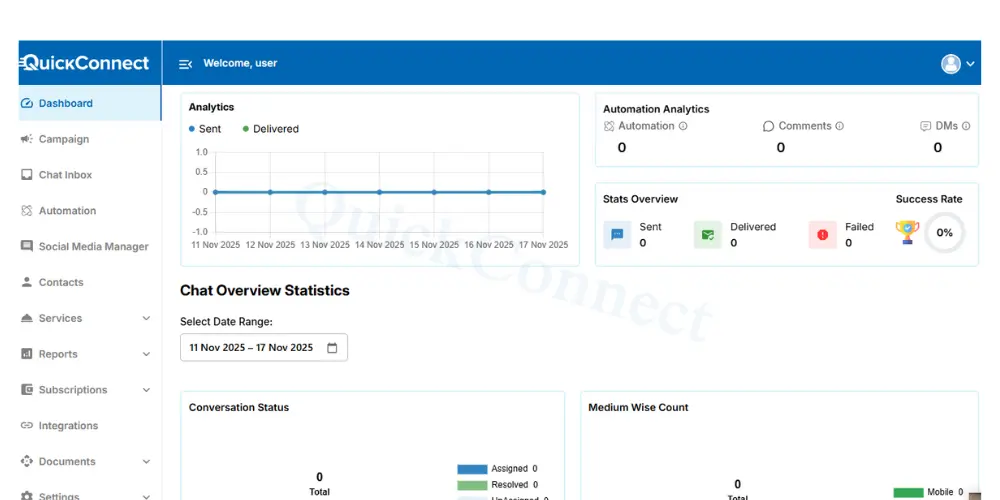Click the 14 Nov 2025 data point

[x=379, y=192]
